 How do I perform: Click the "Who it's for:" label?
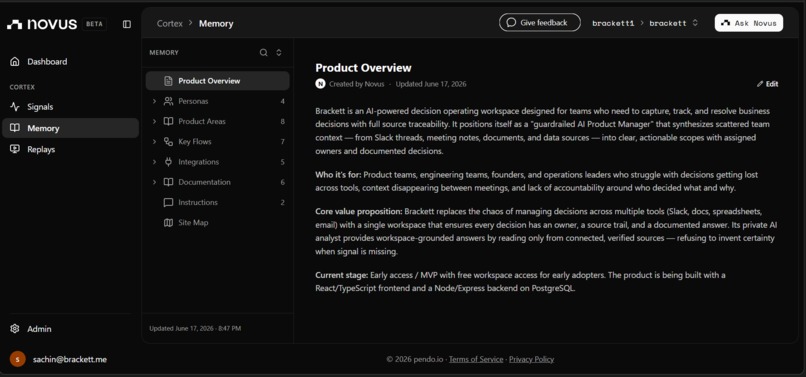coord(339,175)
